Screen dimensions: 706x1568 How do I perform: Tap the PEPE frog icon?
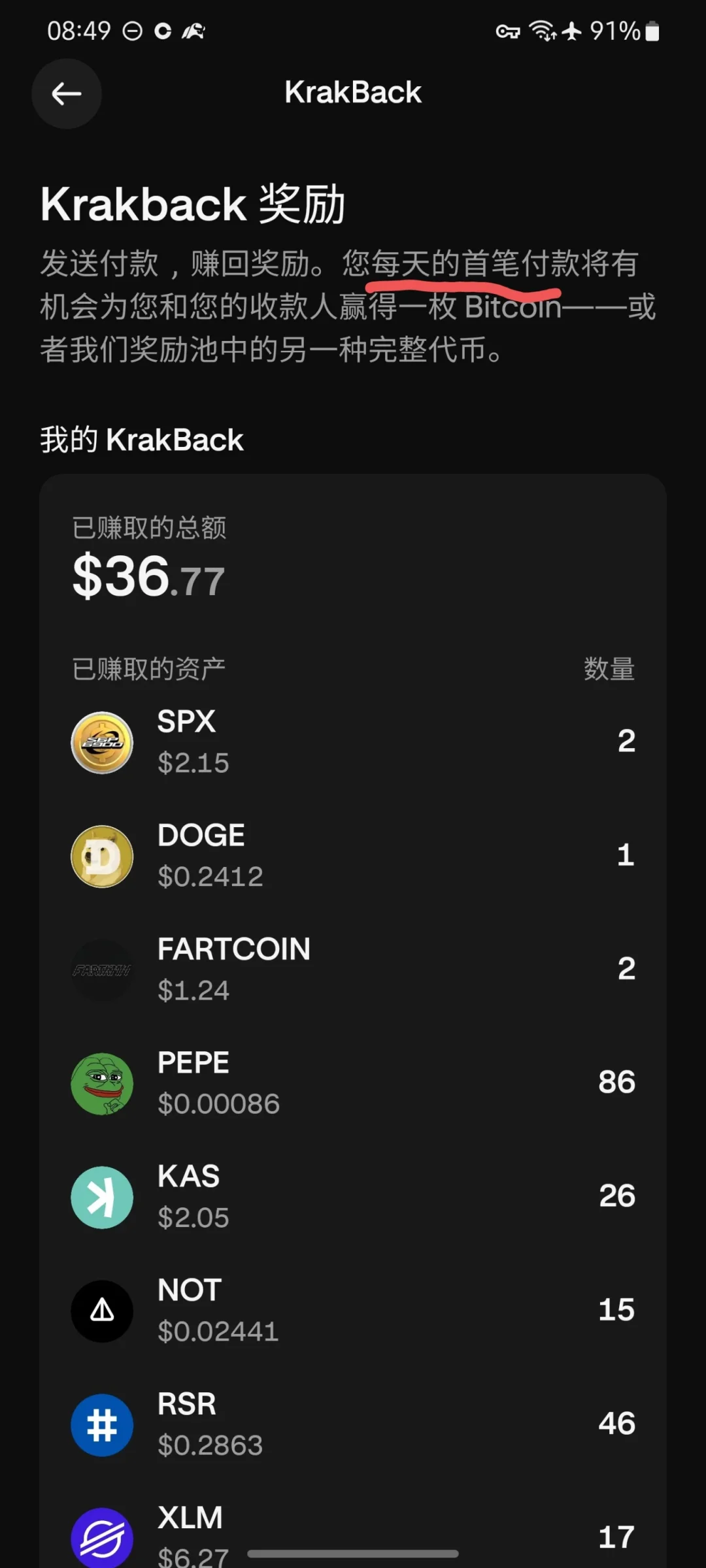(102, 1084)
